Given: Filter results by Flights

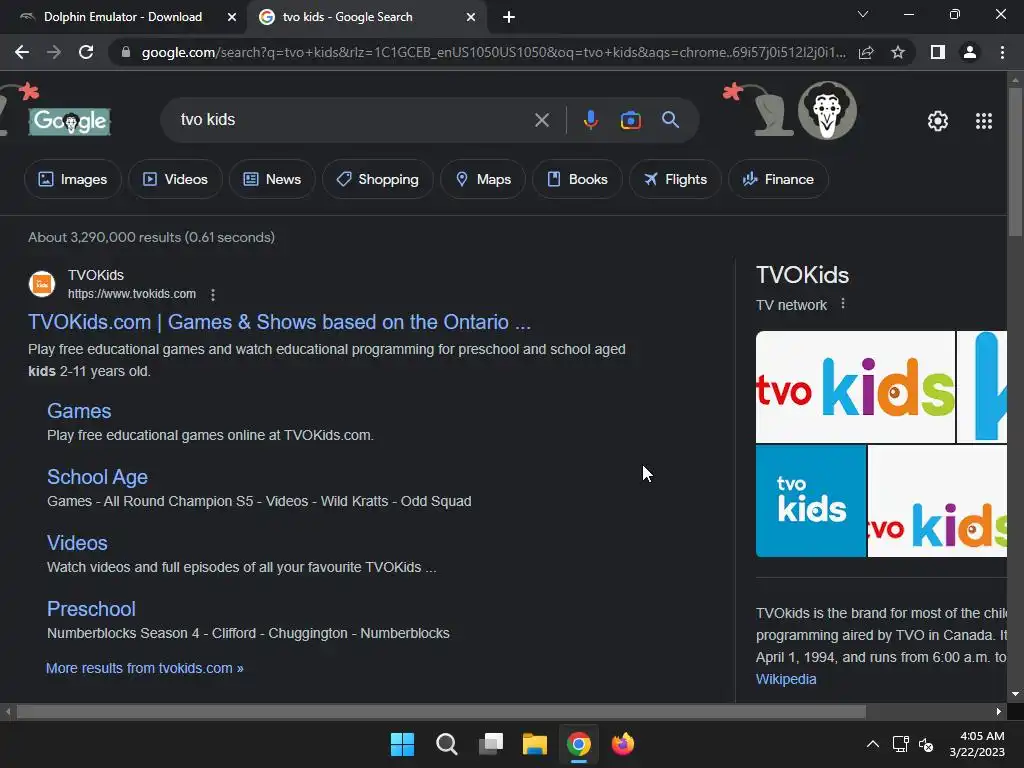Looking at the screenshot, I should point(675,179).
